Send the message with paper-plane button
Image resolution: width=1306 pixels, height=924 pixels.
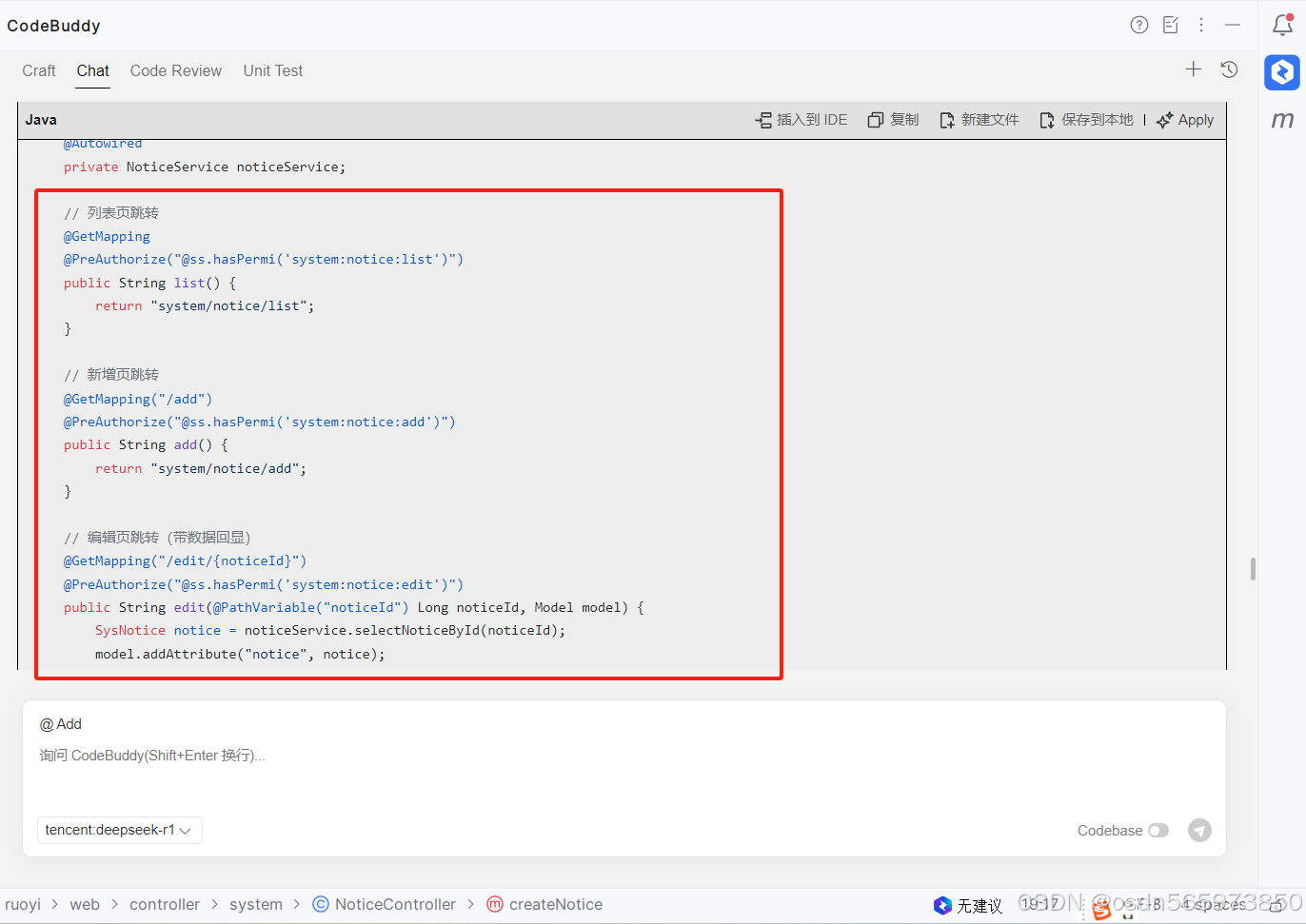1199,831
